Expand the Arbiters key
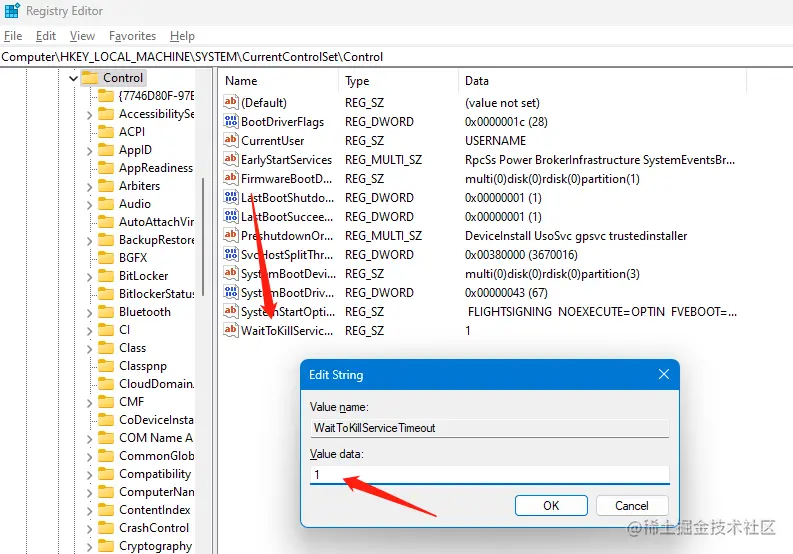This screenshot has height=554, width=793. 90,187
